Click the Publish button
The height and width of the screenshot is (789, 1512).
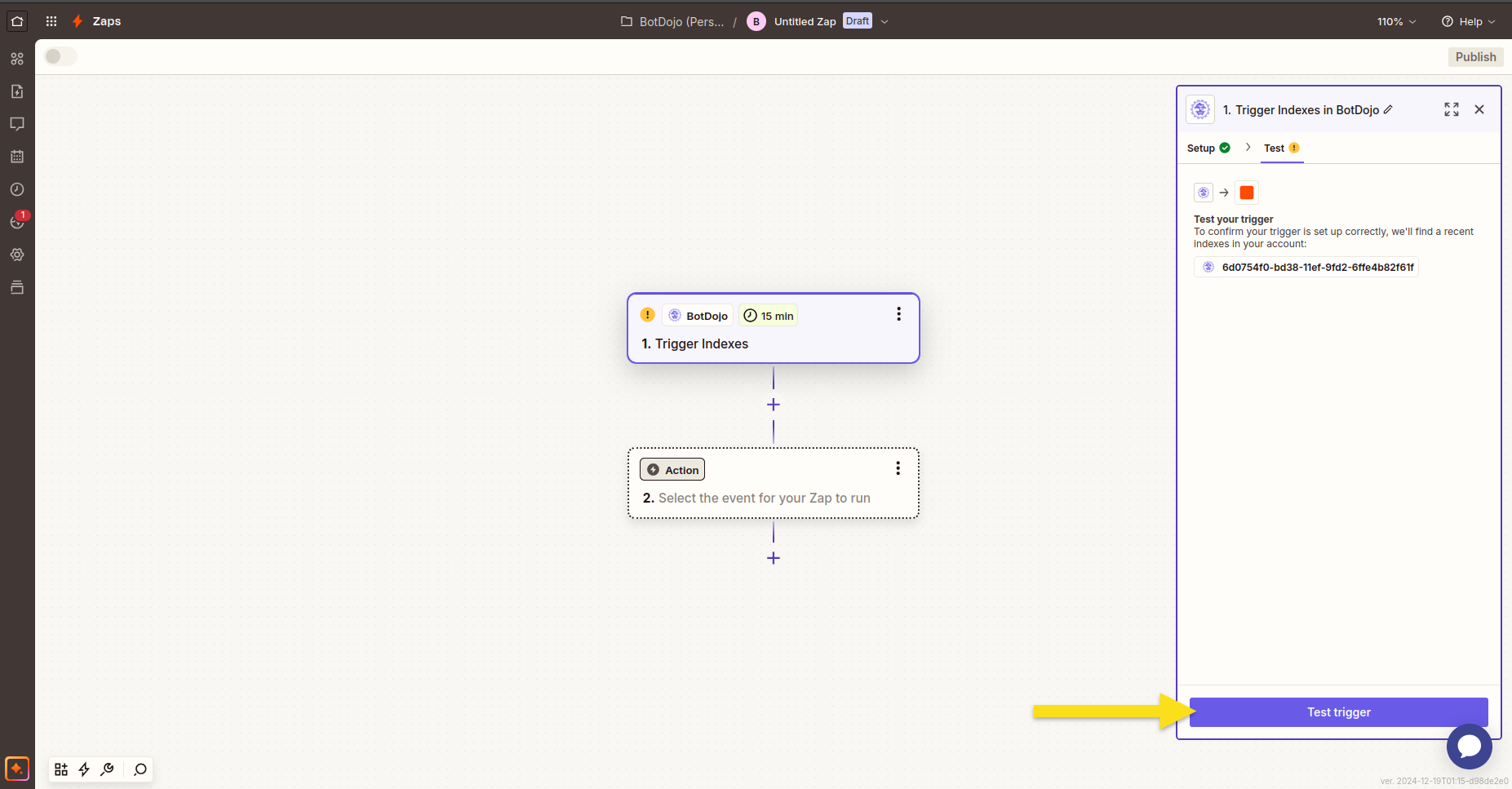(1475, 57)
